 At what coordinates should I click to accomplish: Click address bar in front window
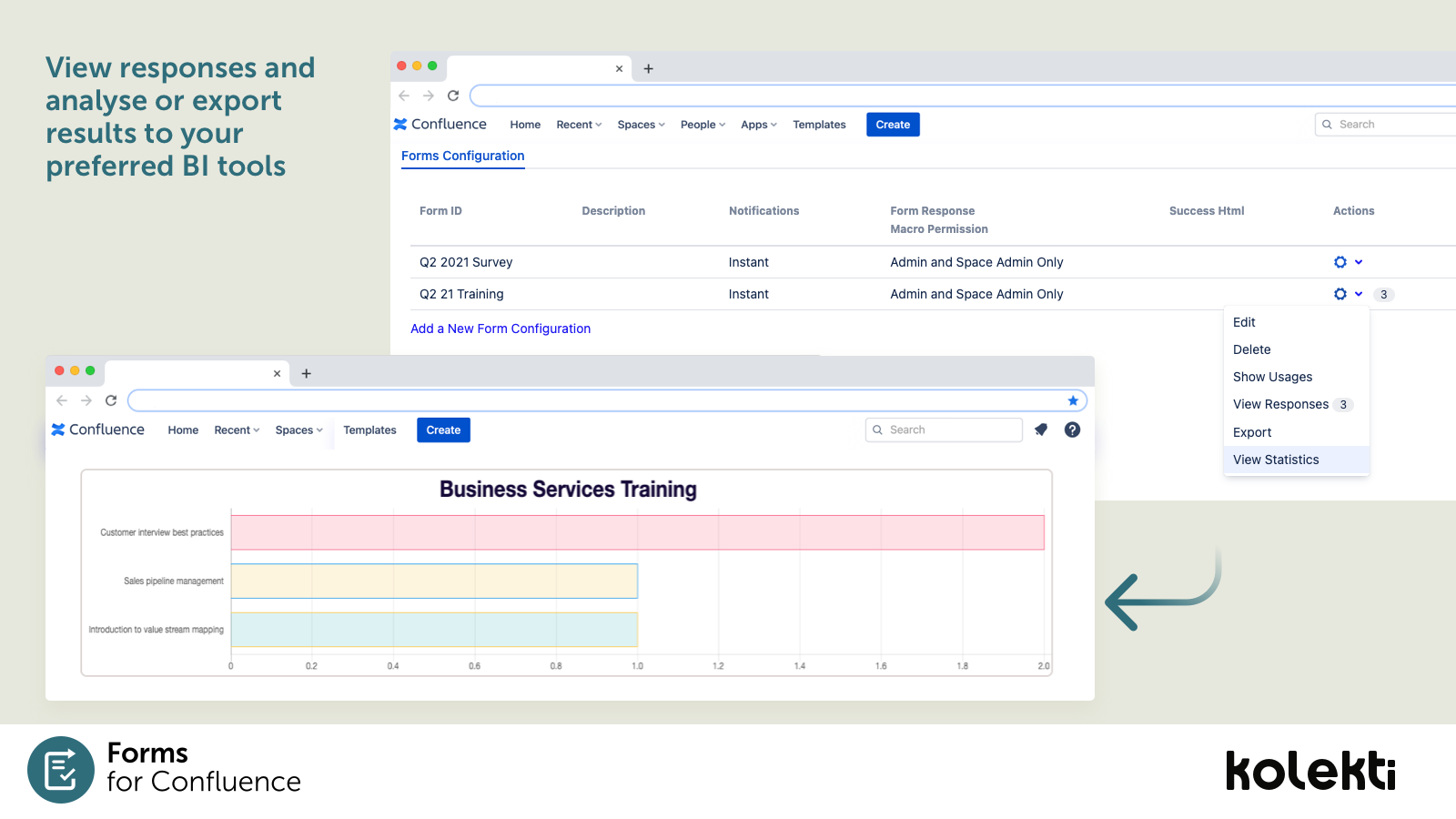[607, 400]
